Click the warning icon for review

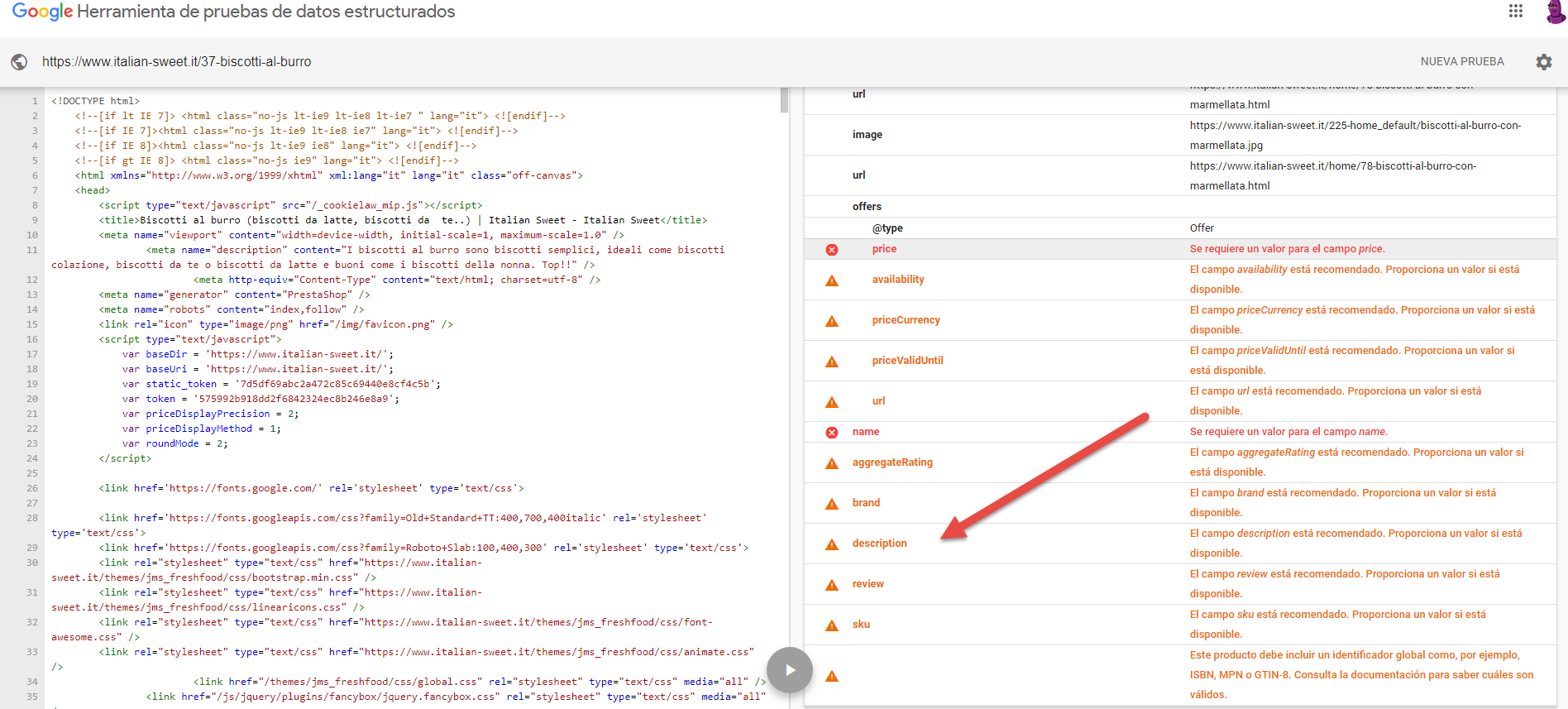(832, 586)
